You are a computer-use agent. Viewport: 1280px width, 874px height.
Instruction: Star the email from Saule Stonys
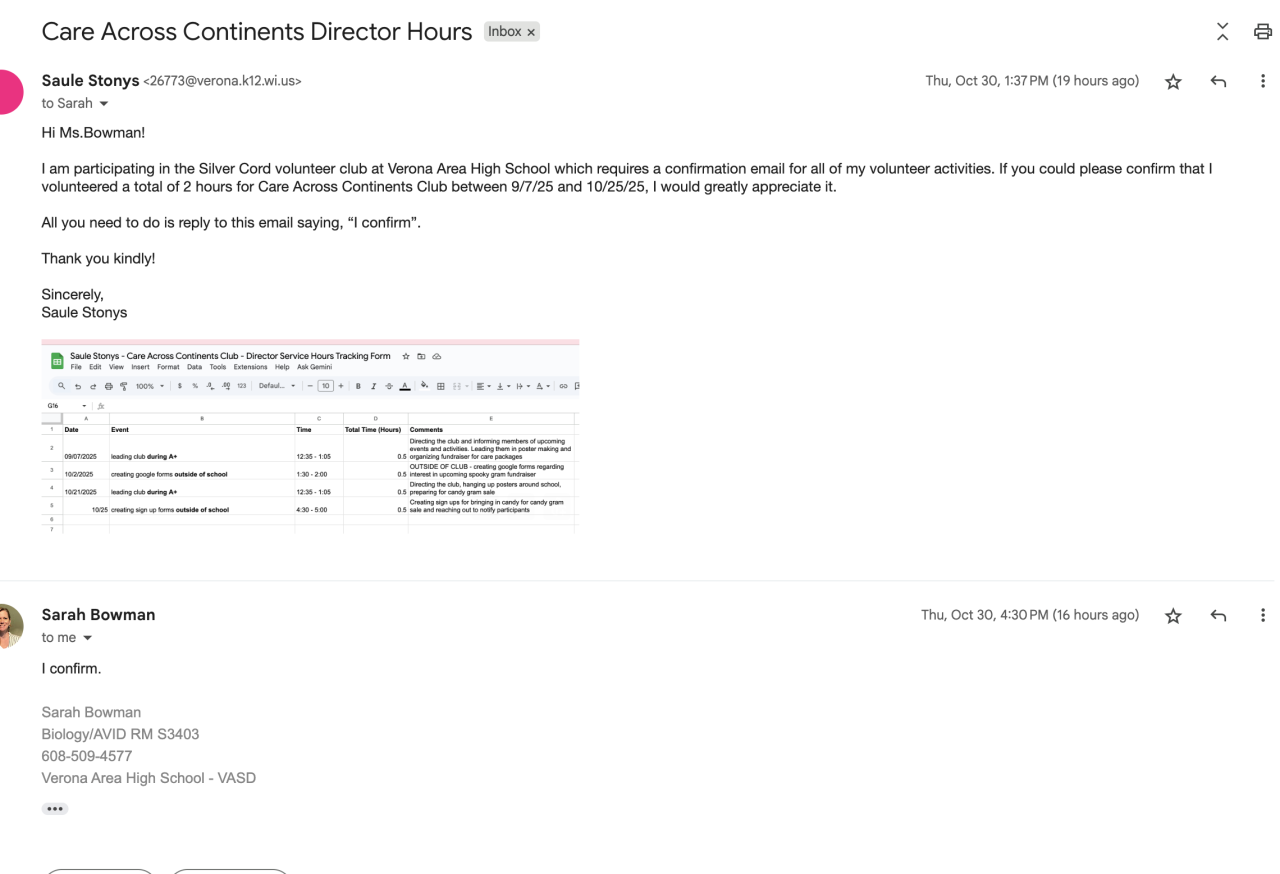pos(1173,82)
